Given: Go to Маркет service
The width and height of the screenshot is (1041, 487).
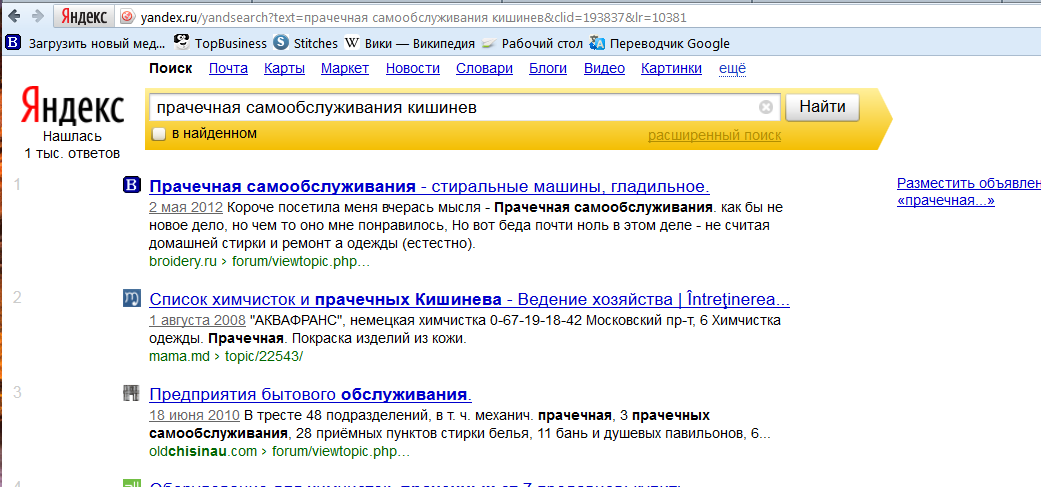Looking at the screenshot, I should tap(345, 68).
